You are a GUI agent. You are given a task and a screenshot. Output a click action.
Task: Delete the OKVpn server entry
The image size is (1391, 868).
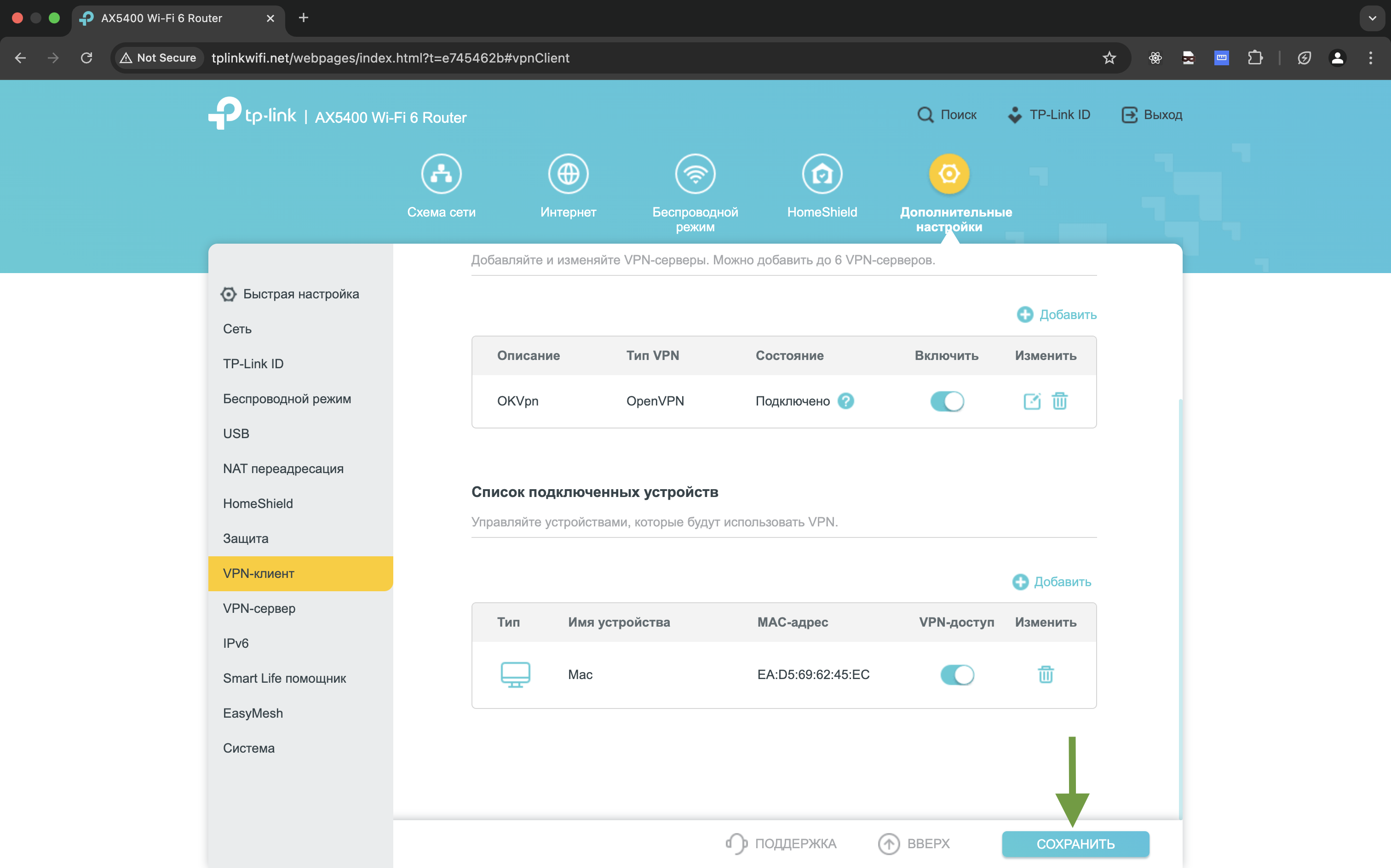point(1060,401)
